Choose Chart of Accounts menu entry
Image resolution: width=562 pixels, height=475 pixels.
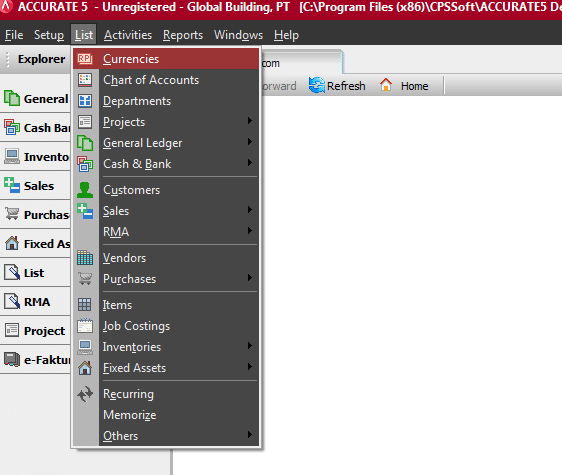point(166,80)
